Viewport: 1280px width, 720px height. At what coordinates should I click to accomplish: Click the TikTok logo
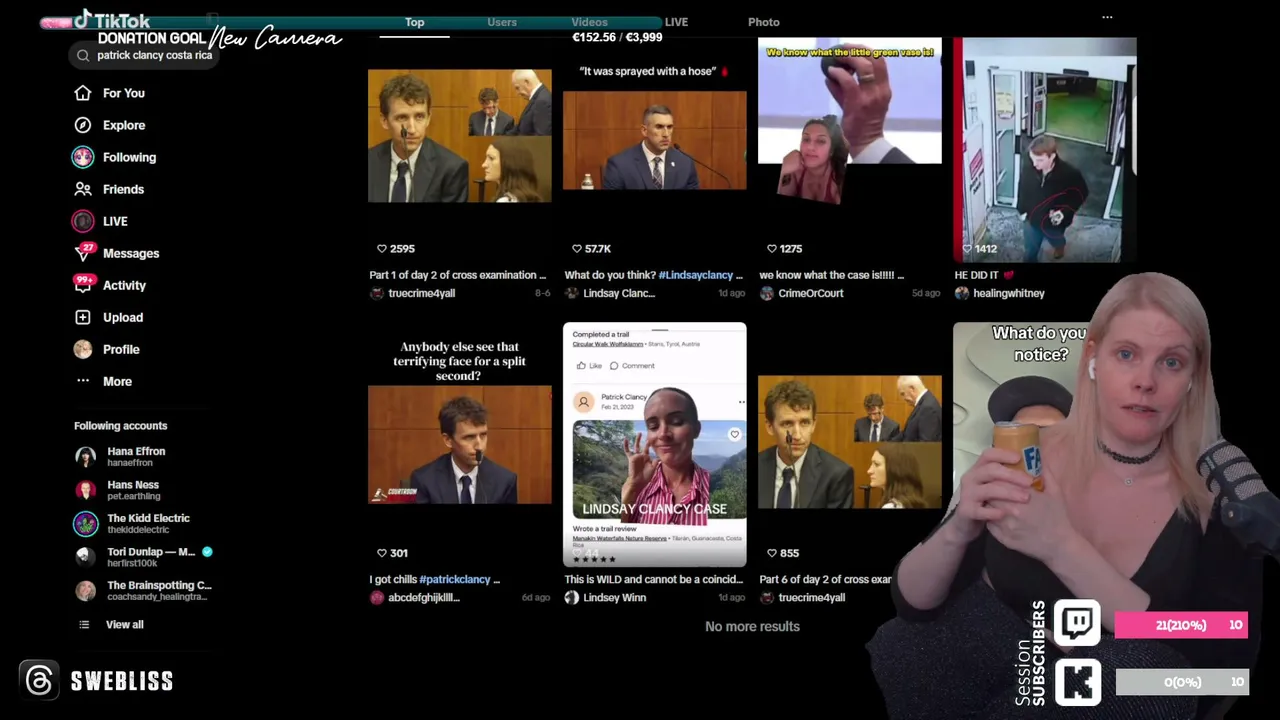pyautogui.click(x=111, y=20)
